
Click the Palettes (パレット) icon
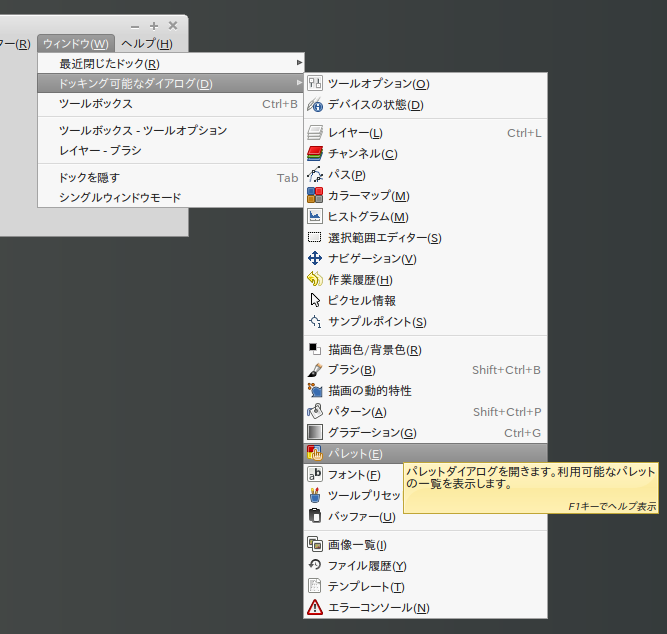[315, 454]
